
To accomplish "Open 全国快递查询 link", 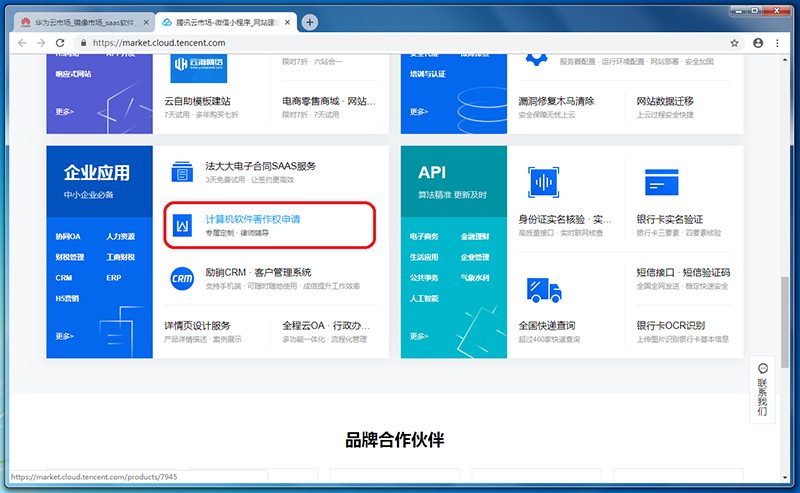I will (547, 326).
